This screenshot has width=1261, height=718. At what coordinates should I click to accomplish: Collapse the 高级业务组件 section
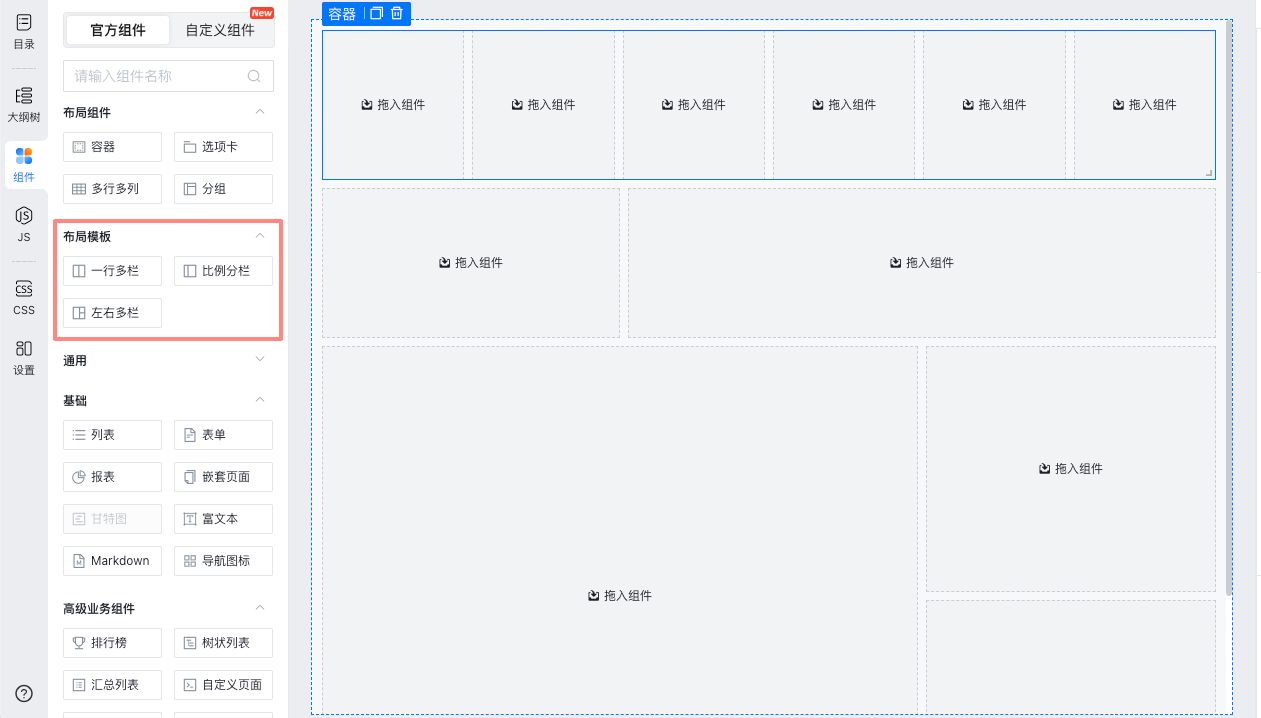point(260,608)
